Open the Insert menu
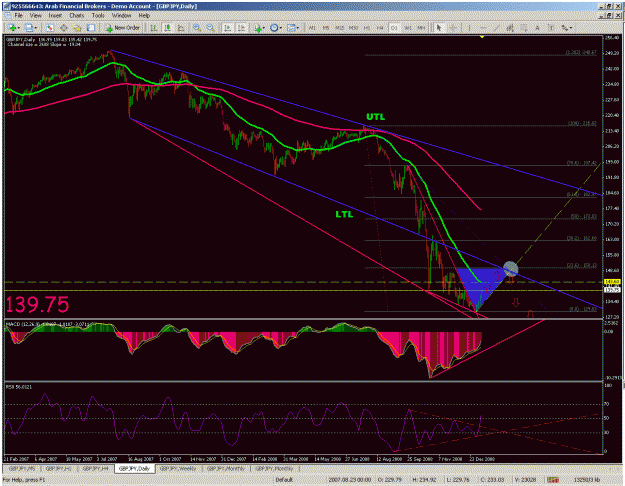Viewport: 625px width, 486px height. [x=55, y=16]
